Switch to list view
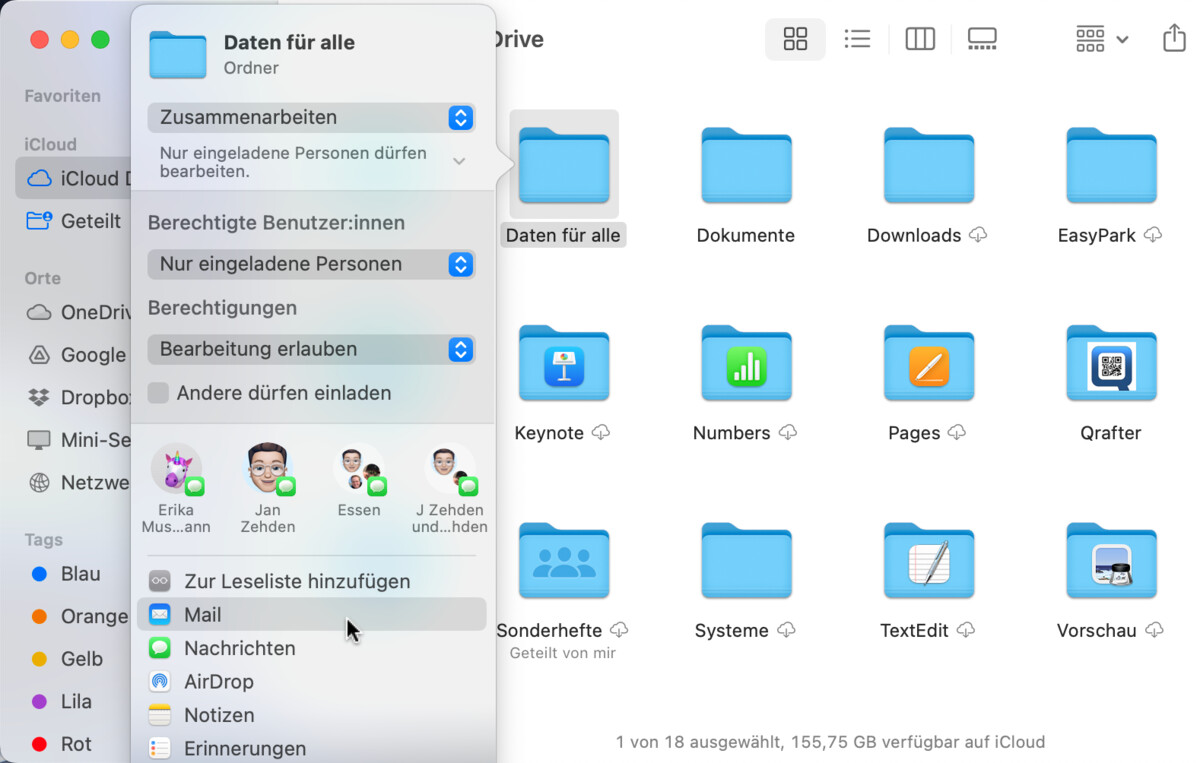 tap(857, 38)
